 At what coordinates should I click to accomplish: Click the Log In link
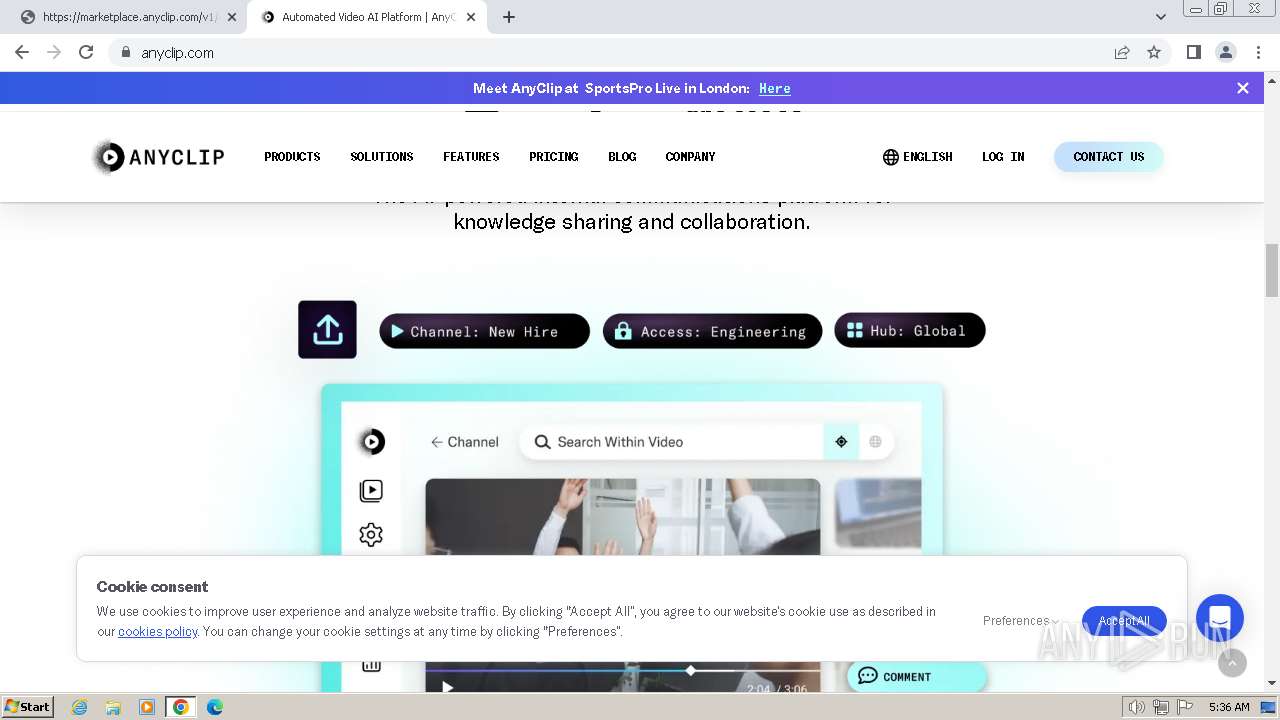click(1003, 157)
